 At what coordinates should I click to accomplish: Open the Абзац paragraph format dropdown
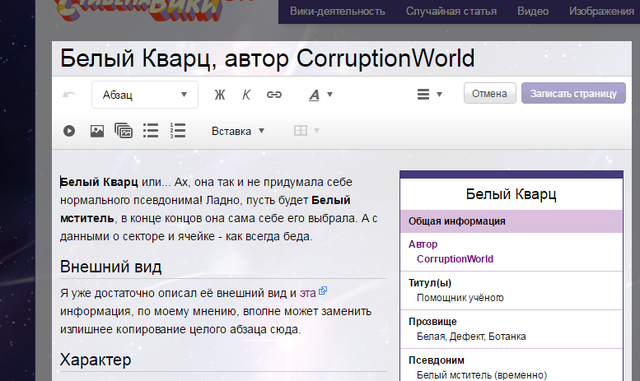pos(145,95)
